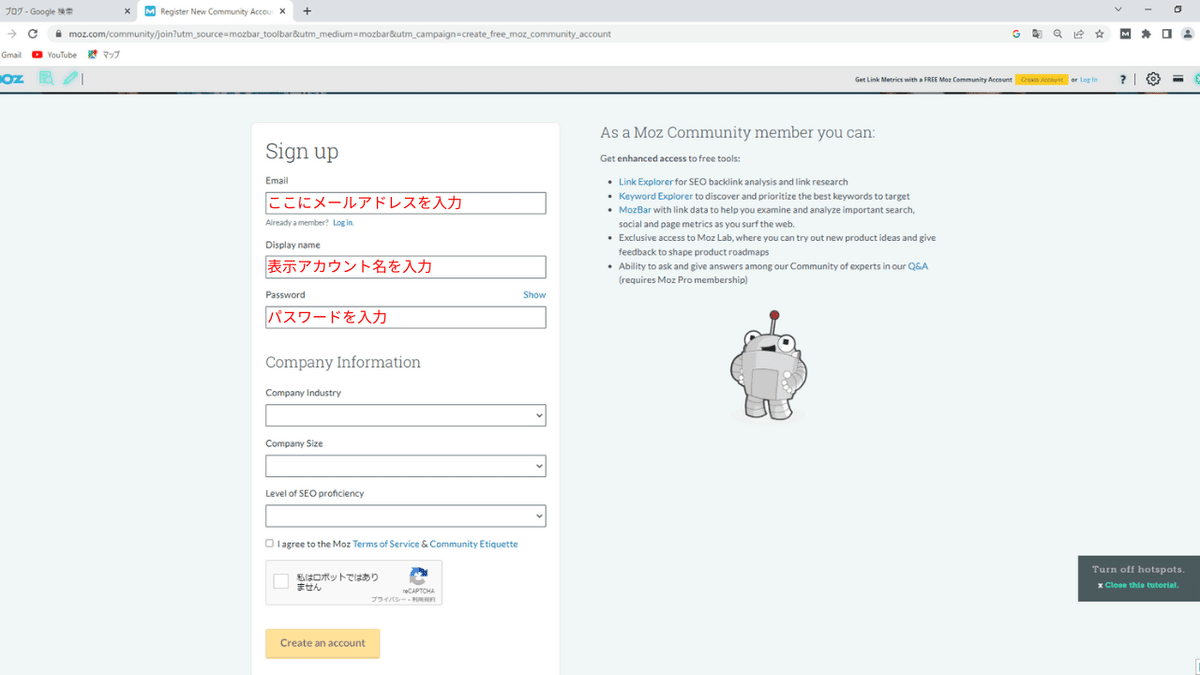Click Log In link in MozBar
The image size is (1200, 675).
1088,79
